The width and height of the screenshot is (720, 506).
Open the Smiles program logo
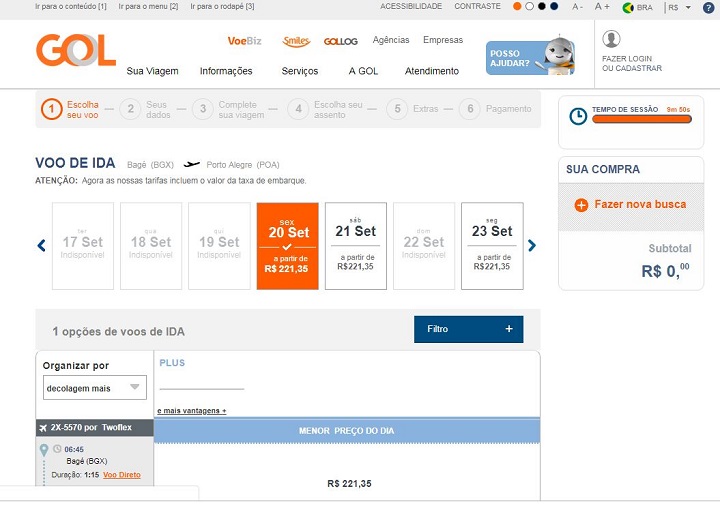pyautogui.click(x=296, y=41)
